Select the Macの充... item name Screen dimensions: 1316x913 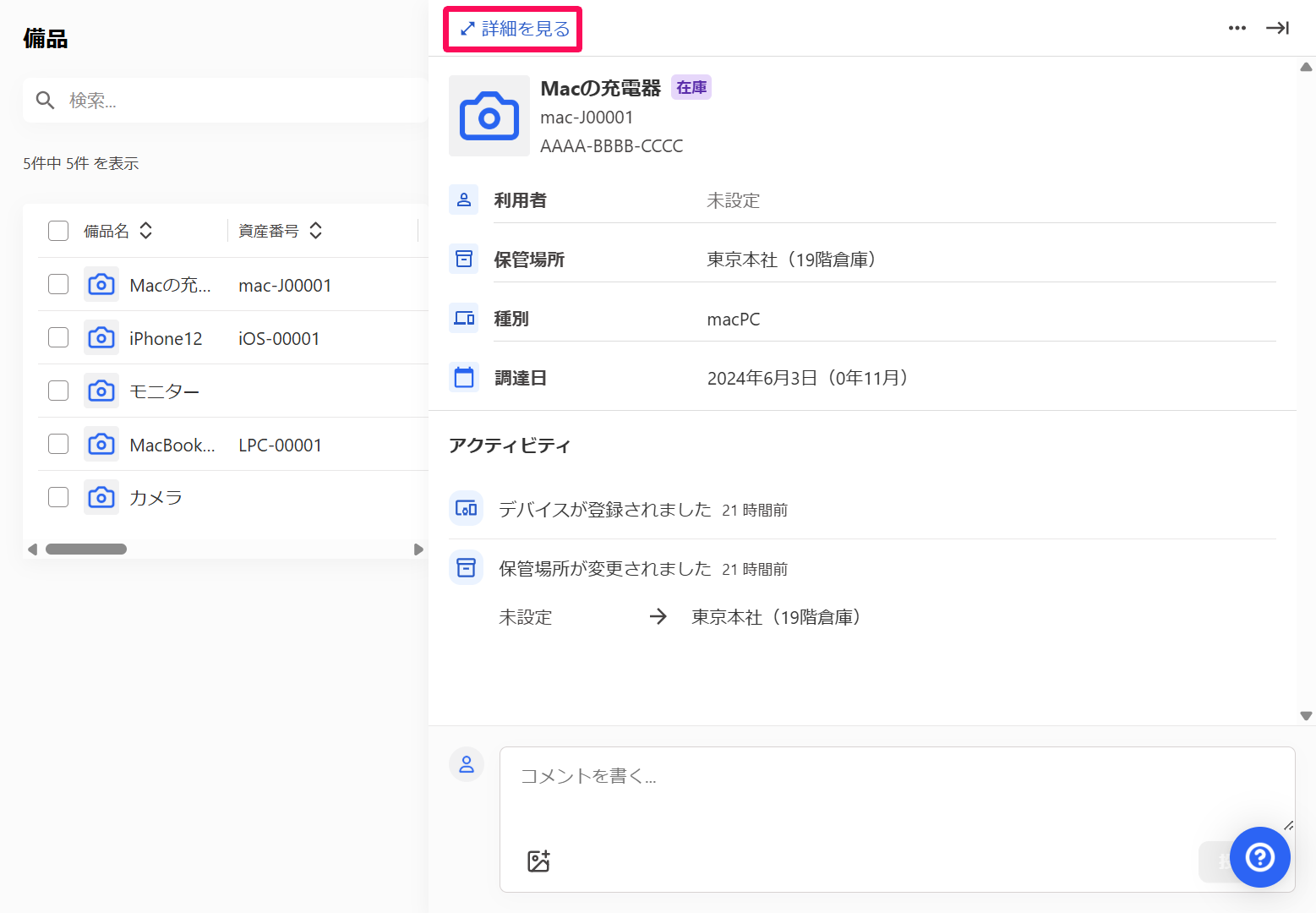click(171, 285)
